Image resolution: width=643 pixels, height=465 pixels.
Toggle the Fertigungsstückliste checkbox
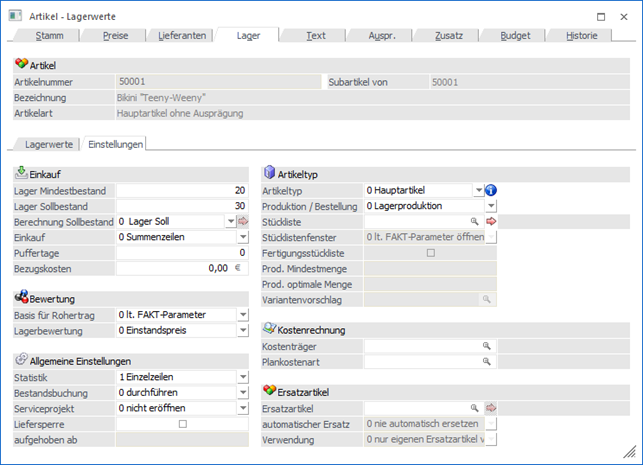(430, 253)
